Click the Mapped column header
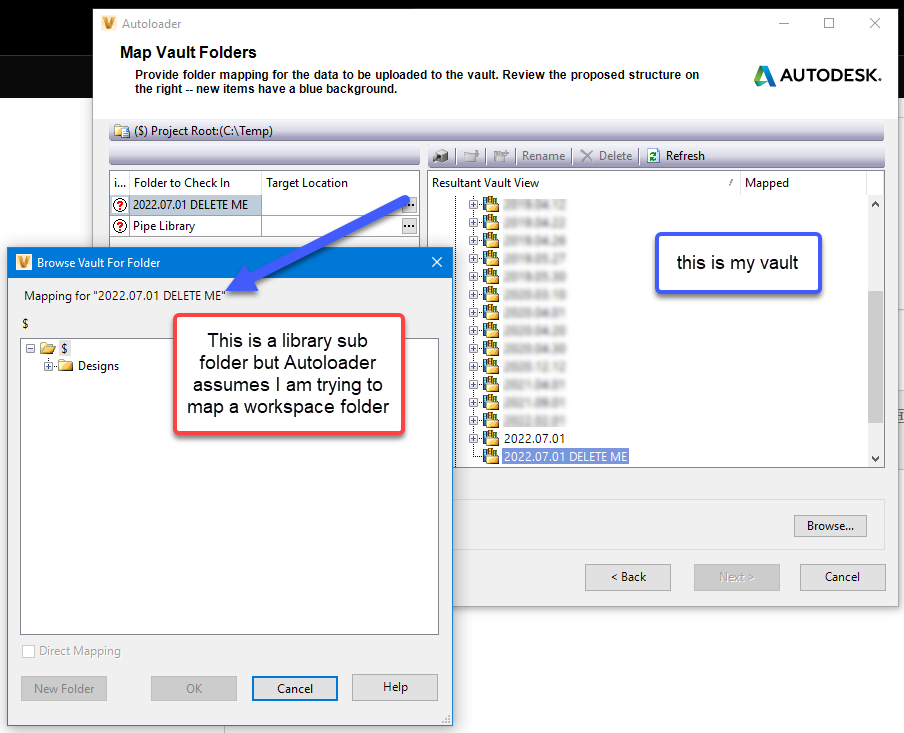 coord(766,183)
